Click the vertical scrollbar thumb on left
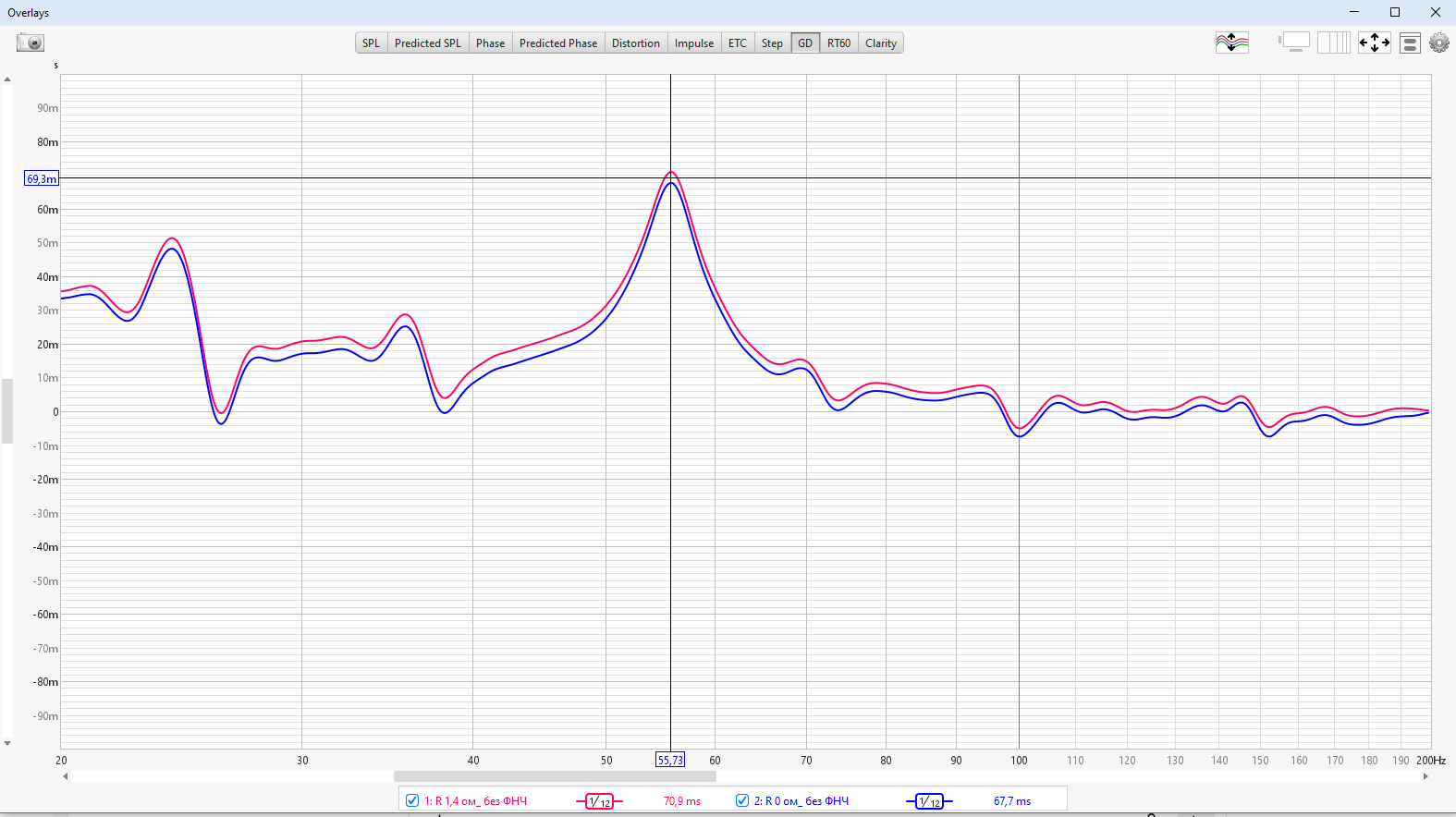Viewport: 1456px width, 817px height. pyautogui.click(x=7, y=411)
